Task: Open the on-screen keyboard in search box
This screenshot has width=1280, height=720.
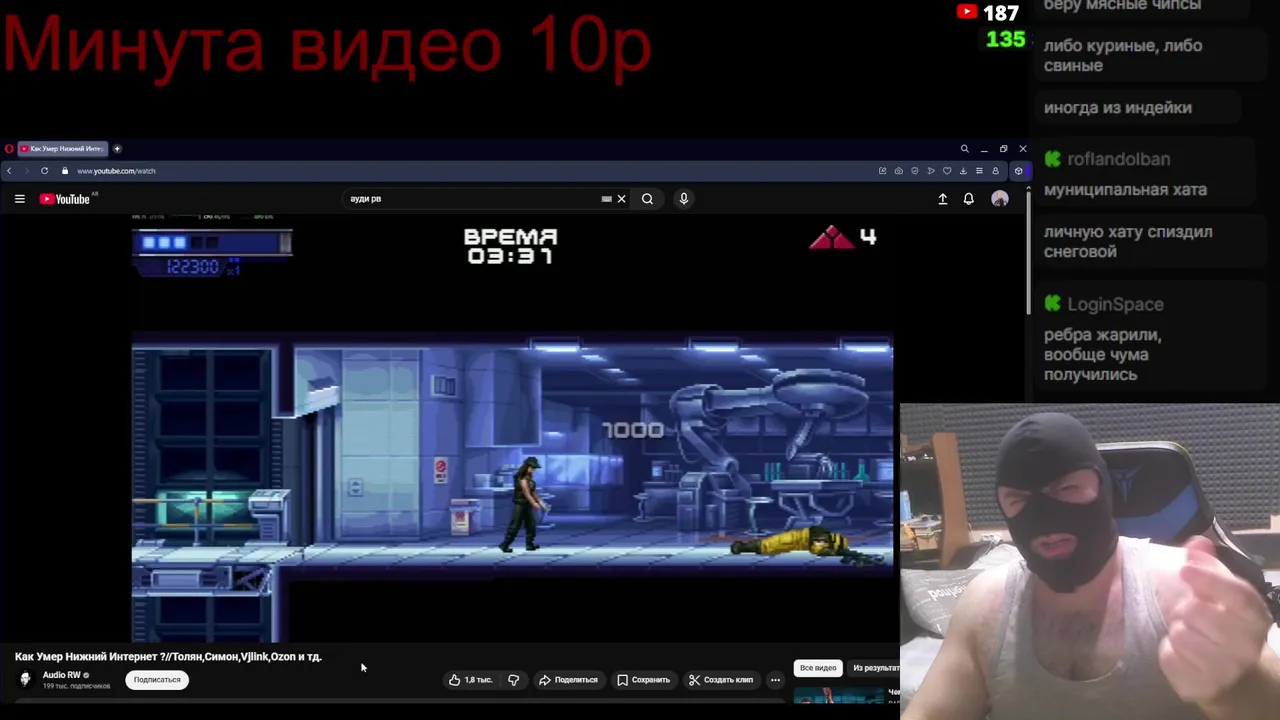Action: point(606,199)
